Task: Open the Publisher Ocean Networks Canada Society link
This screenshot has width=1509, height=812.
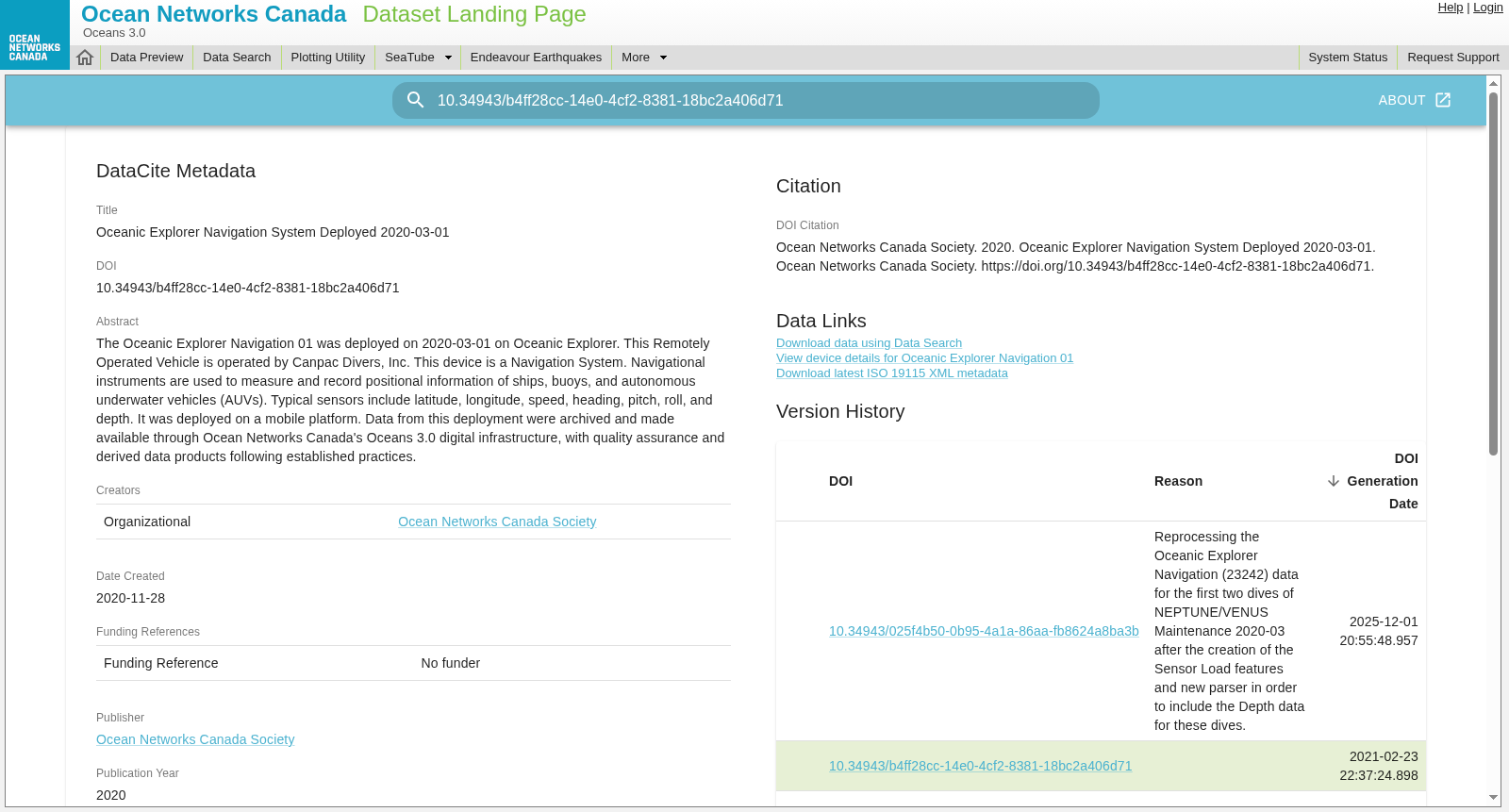Action: click(195, 739)
